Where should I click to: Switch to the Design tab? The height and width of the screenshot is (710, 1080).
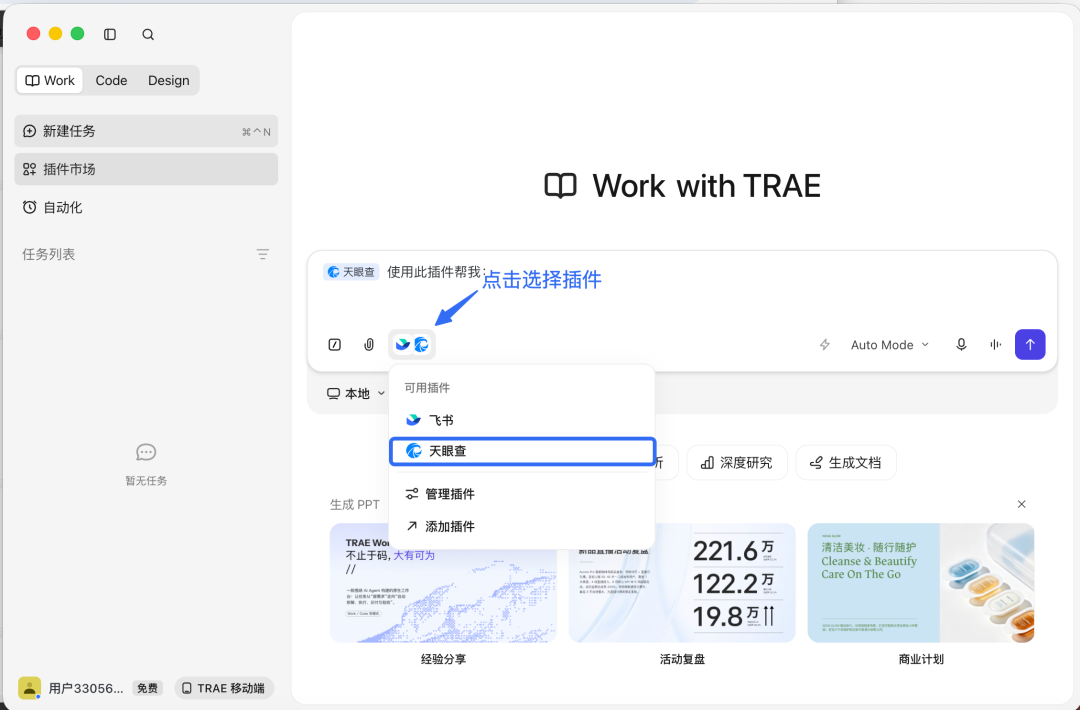coord(169,81)
